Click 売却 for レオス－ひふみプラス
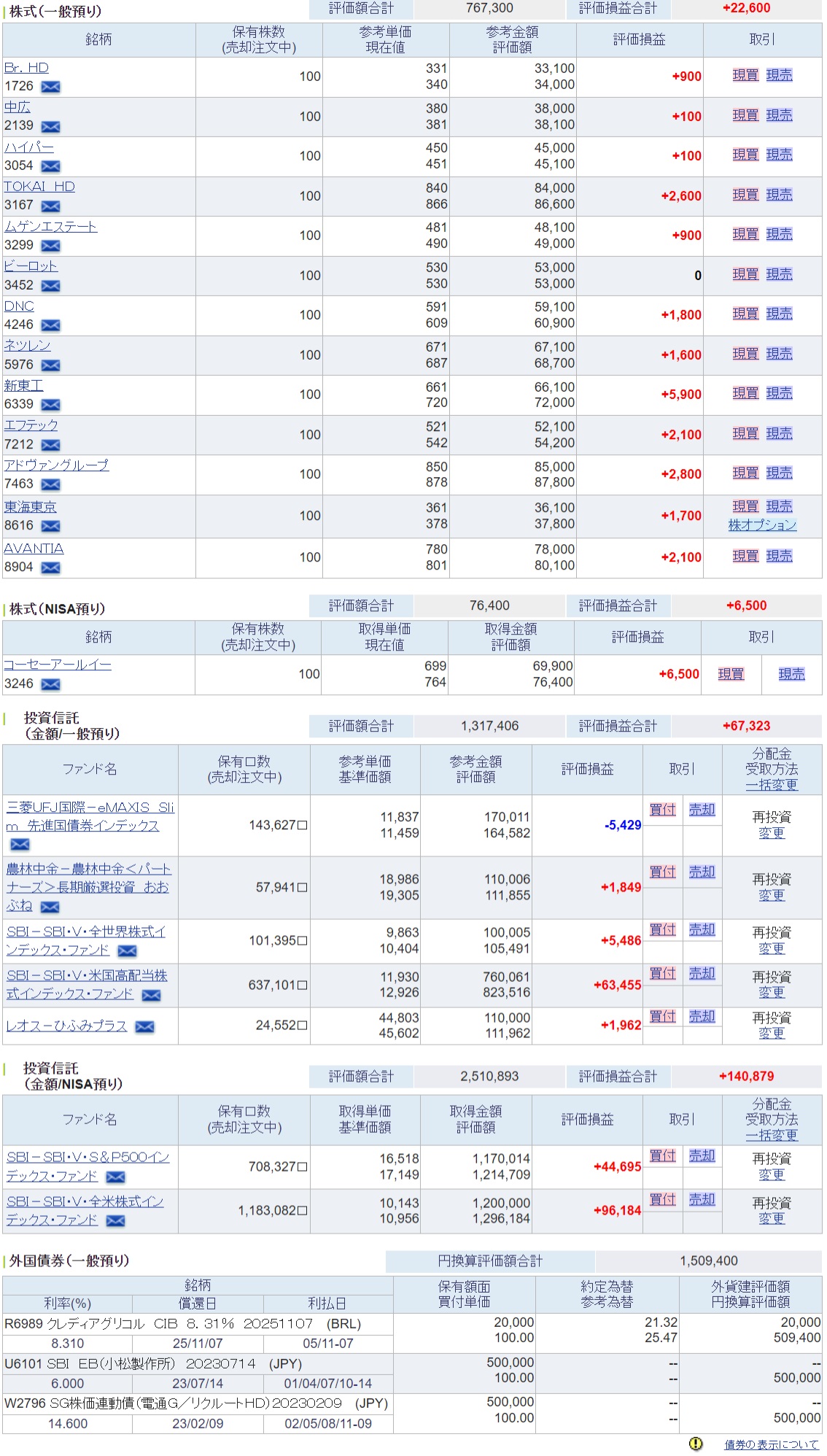827x1456 pixels. 702,1016
